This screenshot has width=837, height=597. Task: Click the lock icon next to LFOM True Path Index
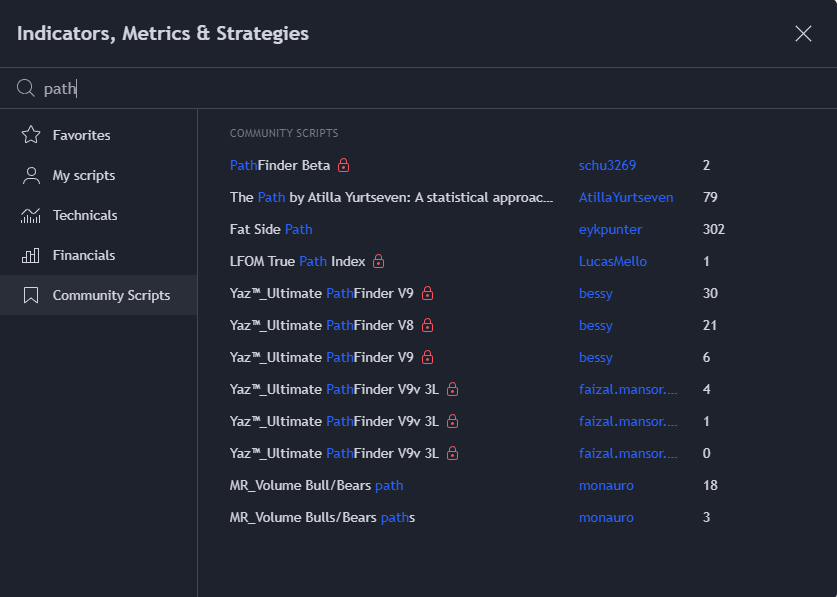[x=378, y=261]
